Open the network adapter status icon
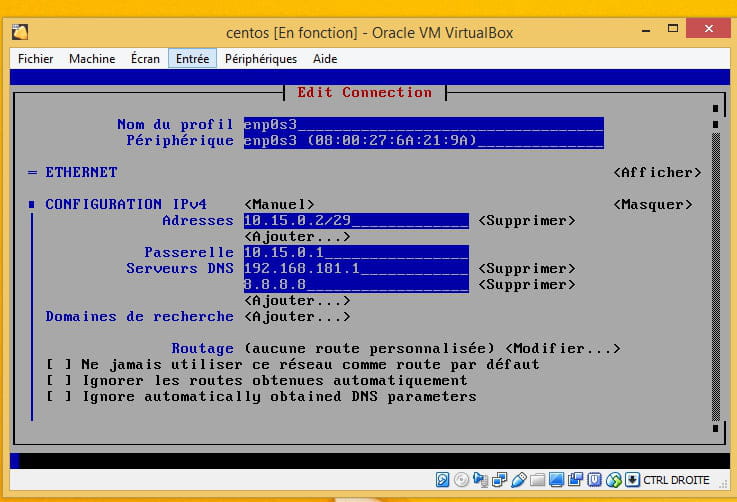The height and width of the screenshot is (502, 737). coord(480,481)
